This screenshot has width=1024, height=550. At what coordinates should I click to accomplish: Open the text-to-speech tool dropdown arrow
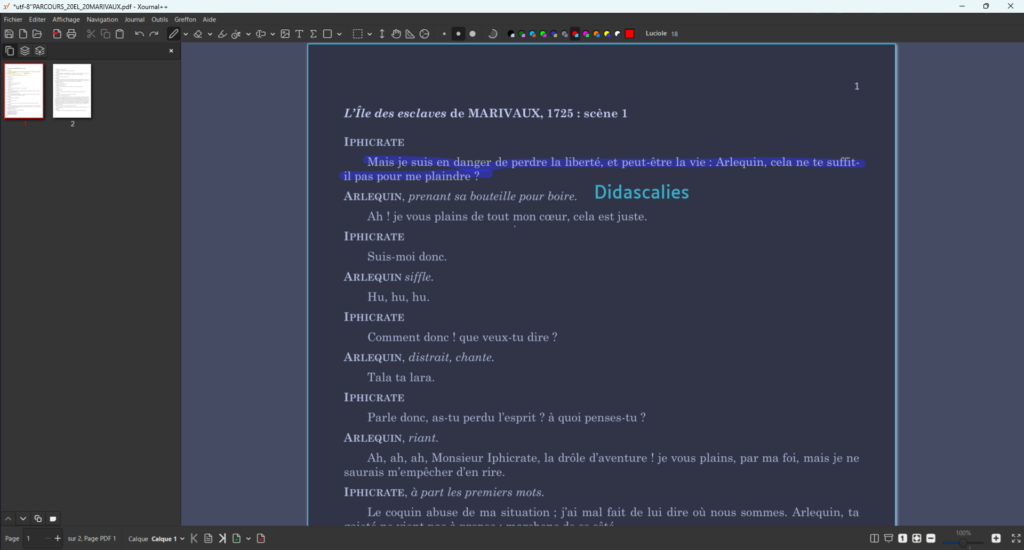272,34
